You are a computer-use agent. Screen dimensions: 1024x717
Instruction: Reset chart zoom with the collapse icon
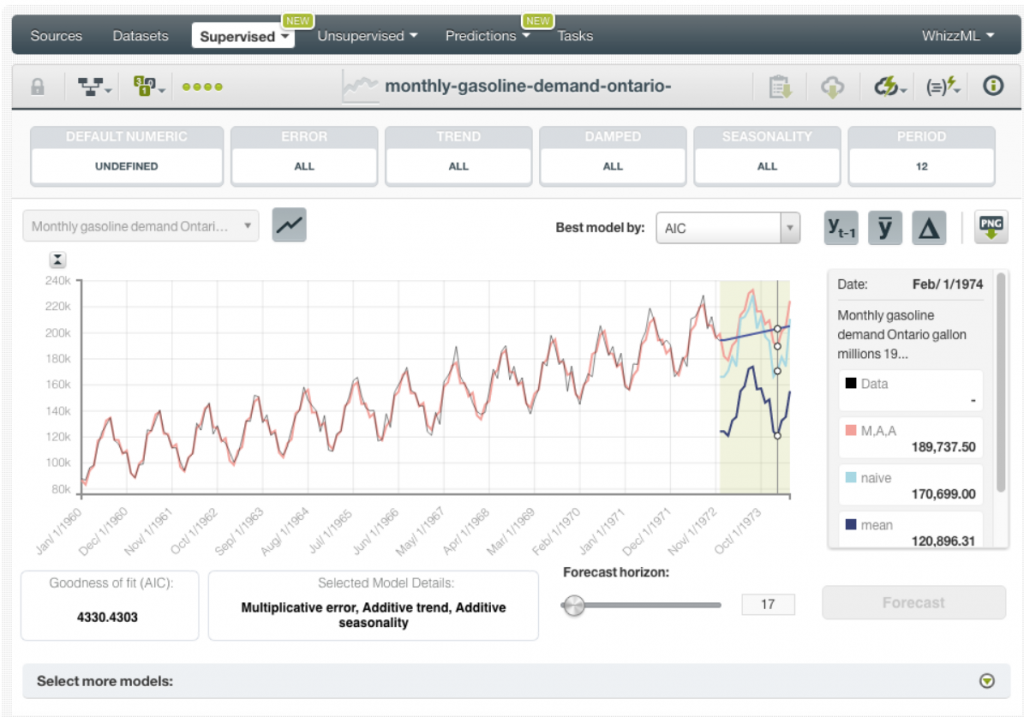point(59,260)
